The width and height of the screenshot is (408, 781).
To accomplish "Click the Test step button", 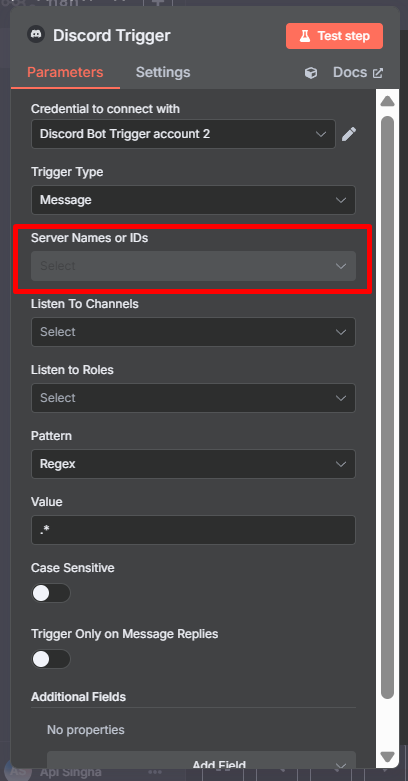I will tap(334, 36).
